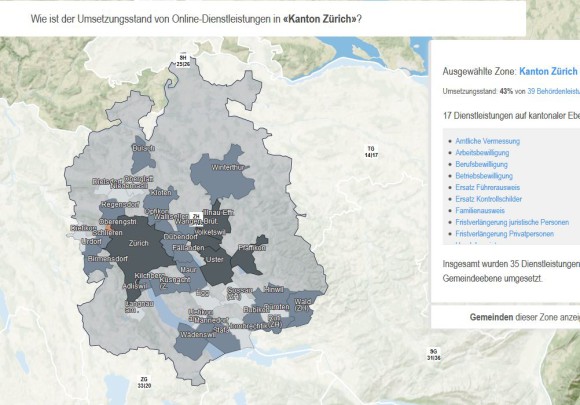
Task: Open the Arbeitsbewilligung link
Action: tap(482, 152)
